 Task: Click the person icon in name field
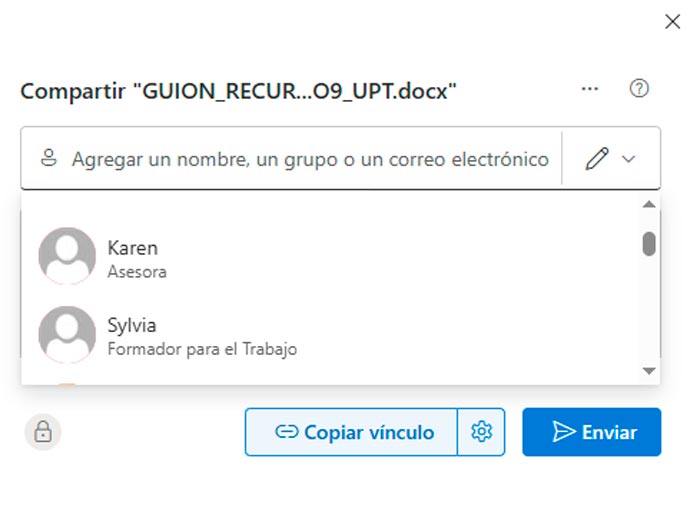tap(48, 158)
